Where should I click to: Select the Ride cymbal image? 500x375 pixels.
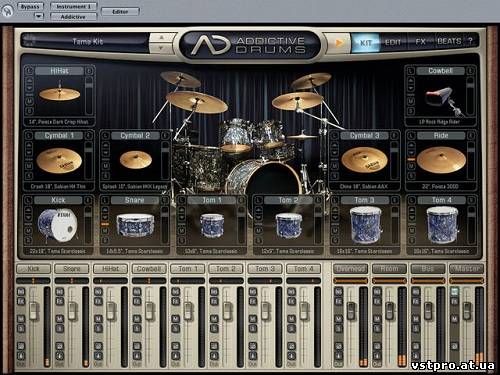click(x=441, y=160)
